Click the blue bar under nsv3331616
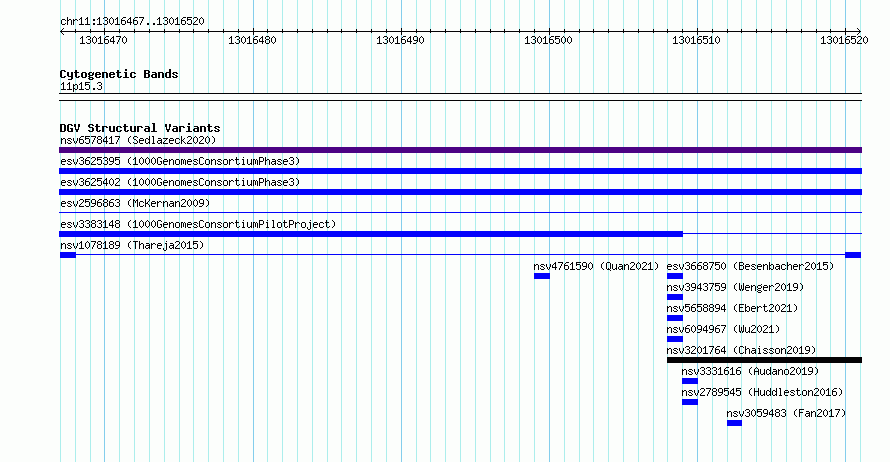 pos(690,381)
